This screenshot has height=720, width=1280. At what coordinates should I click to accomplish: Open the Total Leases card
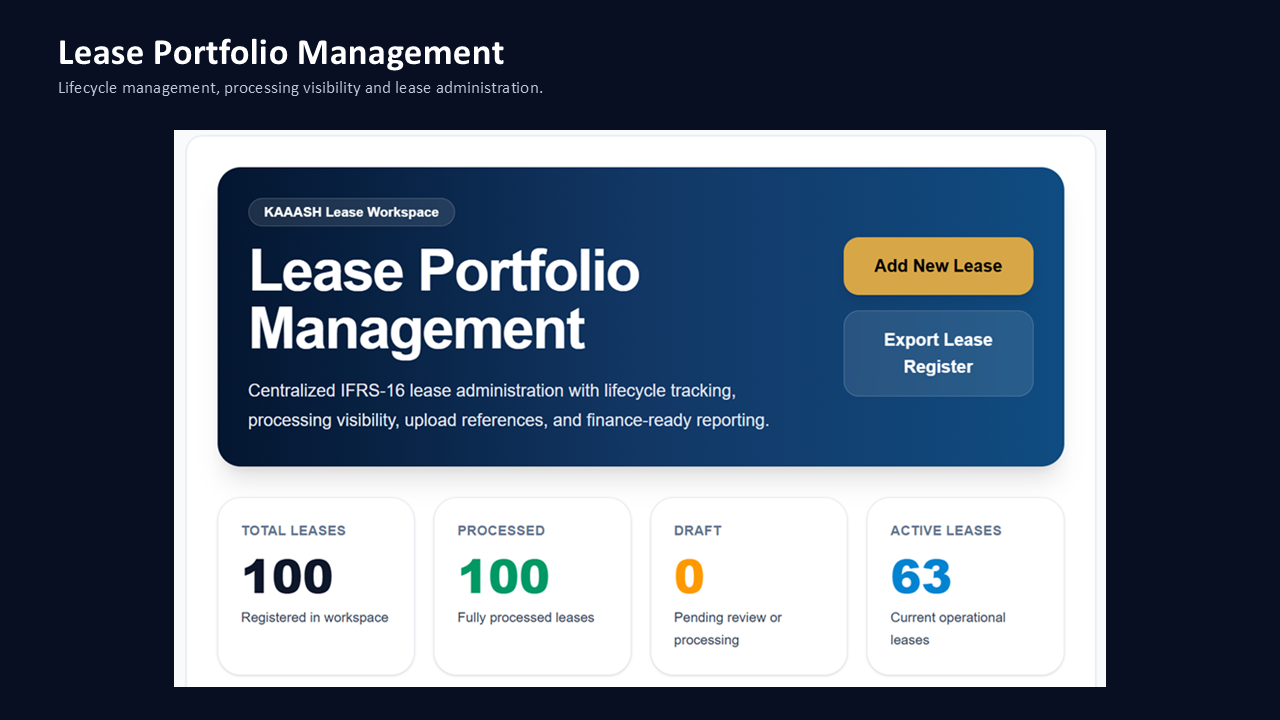point(316,586)
